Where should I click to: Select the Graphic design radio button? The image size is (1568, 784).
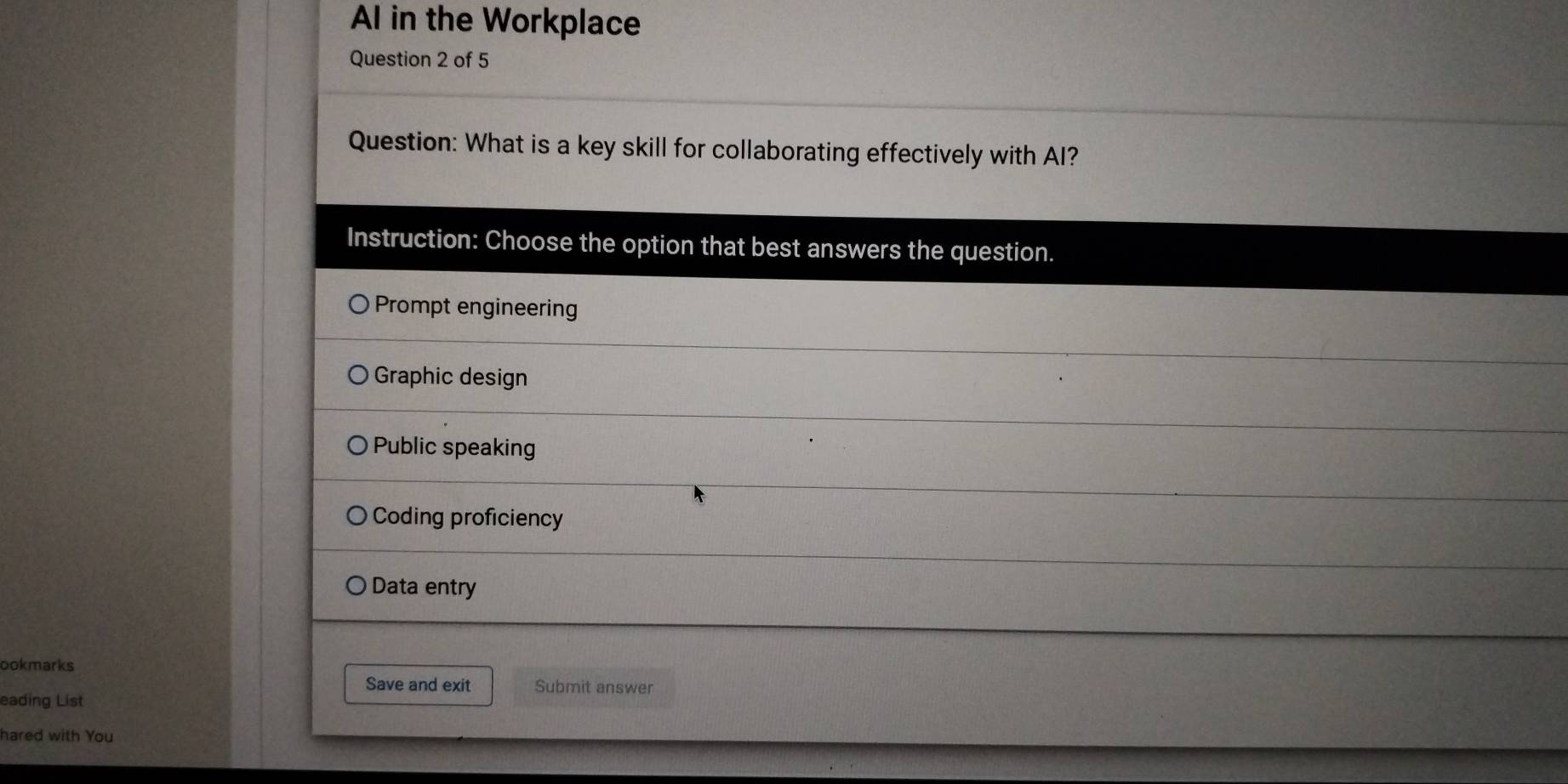click(357, 375)
